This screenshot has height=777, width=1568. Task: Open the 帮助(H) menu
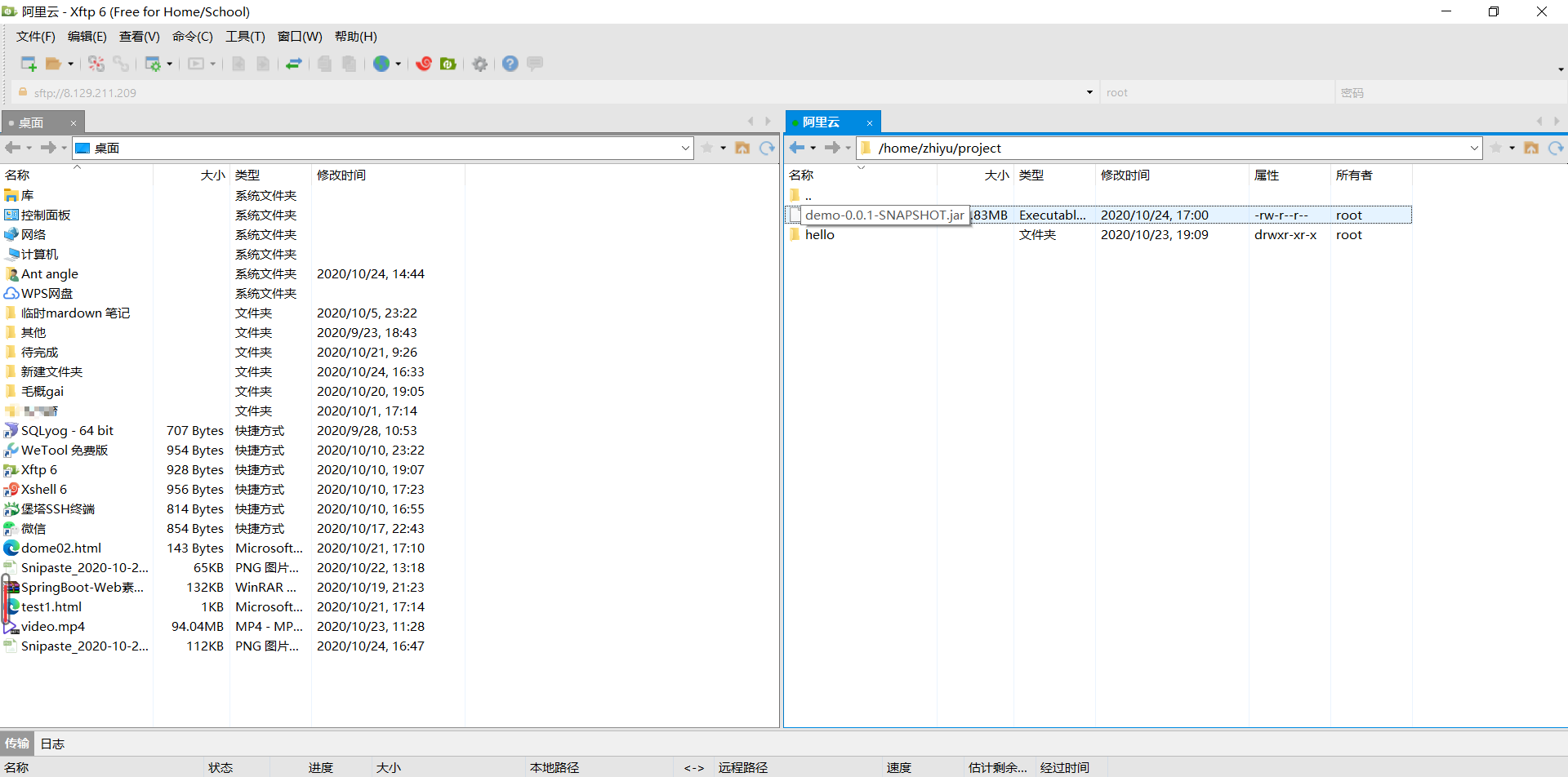point(356,37)
